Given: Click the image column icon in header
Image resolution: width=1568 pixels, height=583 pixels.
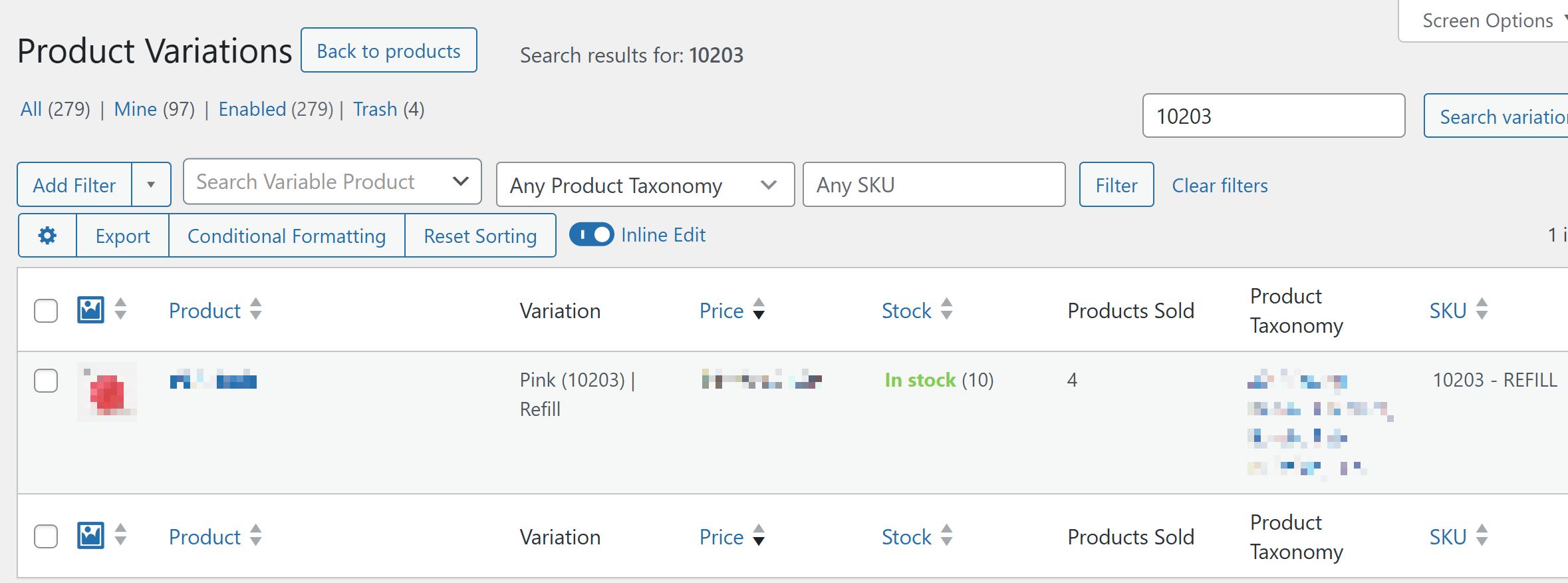Looking at the screenshot, I should point(90,309).
